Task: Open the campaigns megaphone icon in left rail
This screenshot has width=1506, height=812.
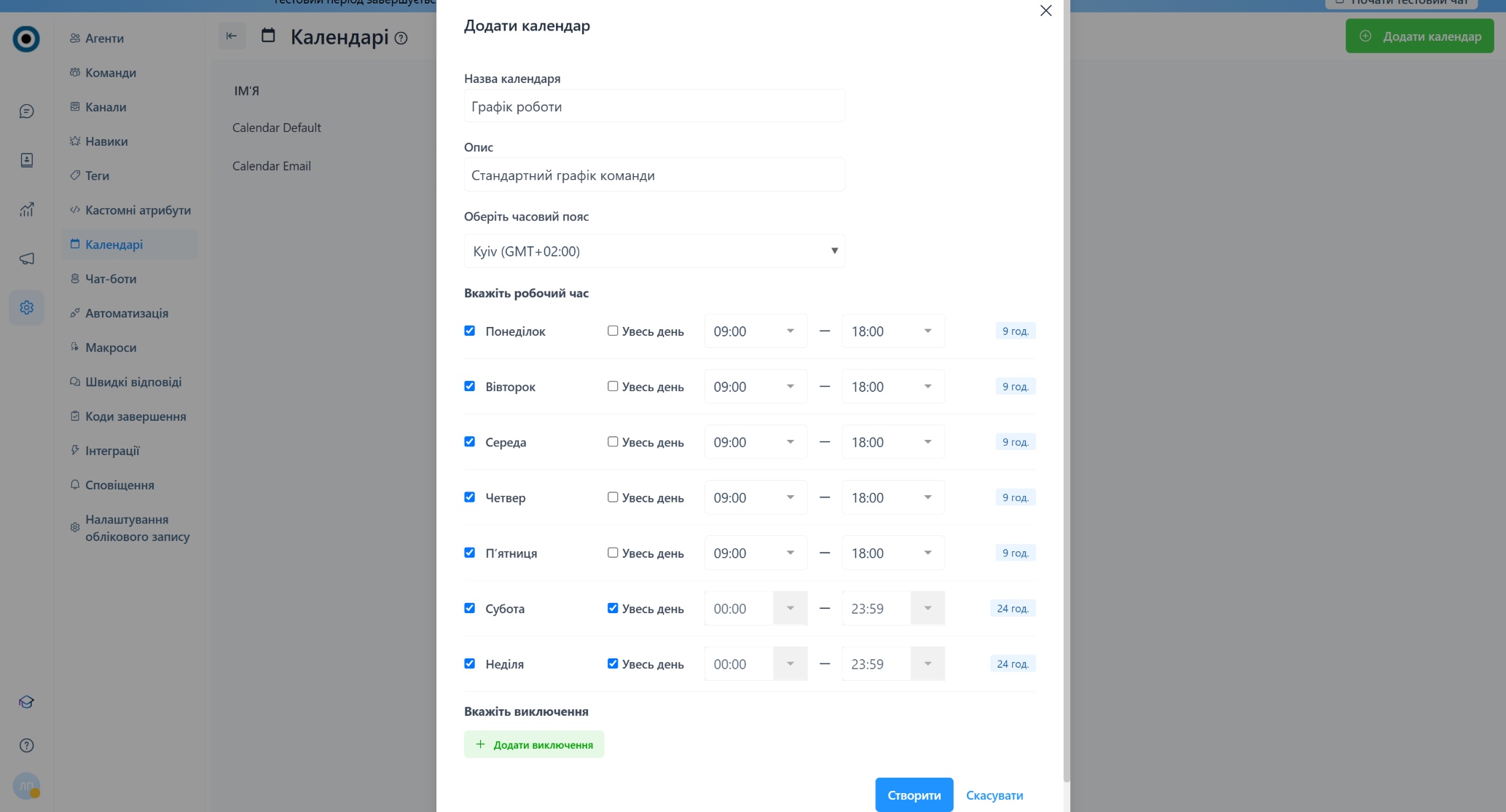Action: (x=26, y=259)
